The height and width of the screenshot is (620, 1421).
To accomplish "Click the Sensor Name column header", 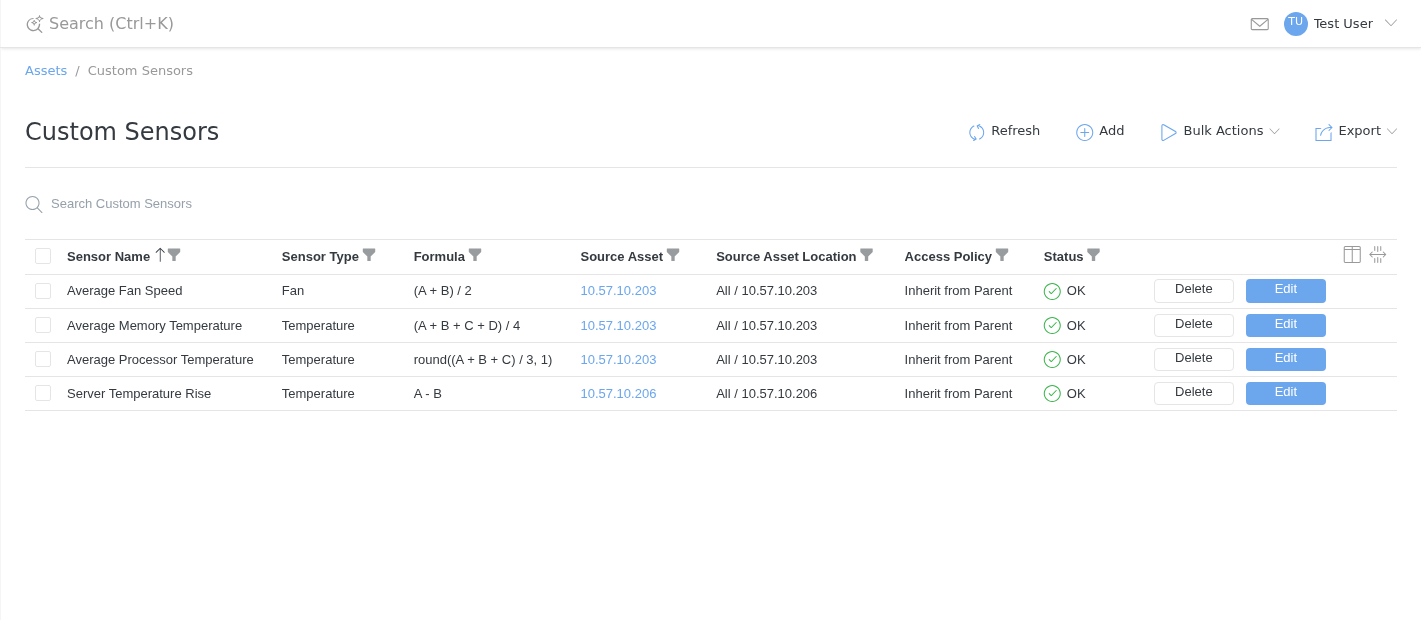I will (108, 257).
